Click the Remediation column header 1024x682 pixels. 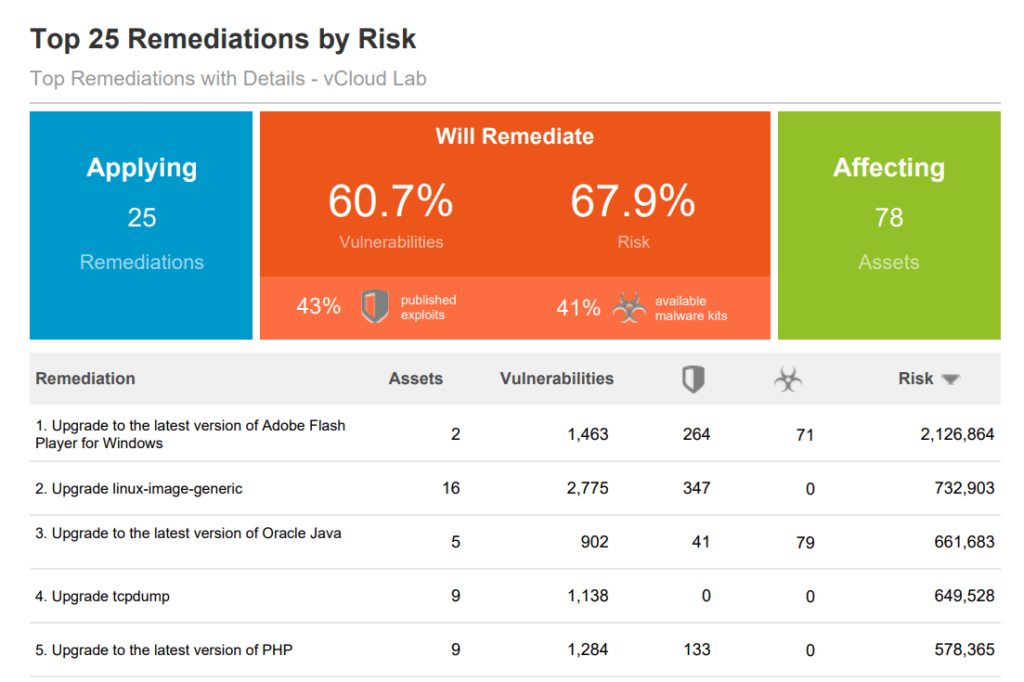[85, 379]
